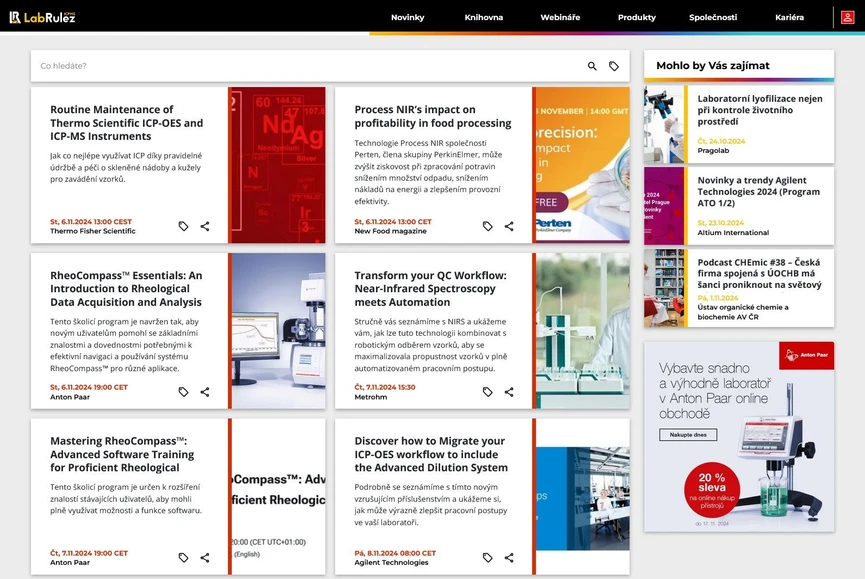Image resolution: width=865 pixels, height=579 pixels.
Task: Click date 'St, 6.11.2024 13:00 CEST'
Action: [x=91, y=222]
